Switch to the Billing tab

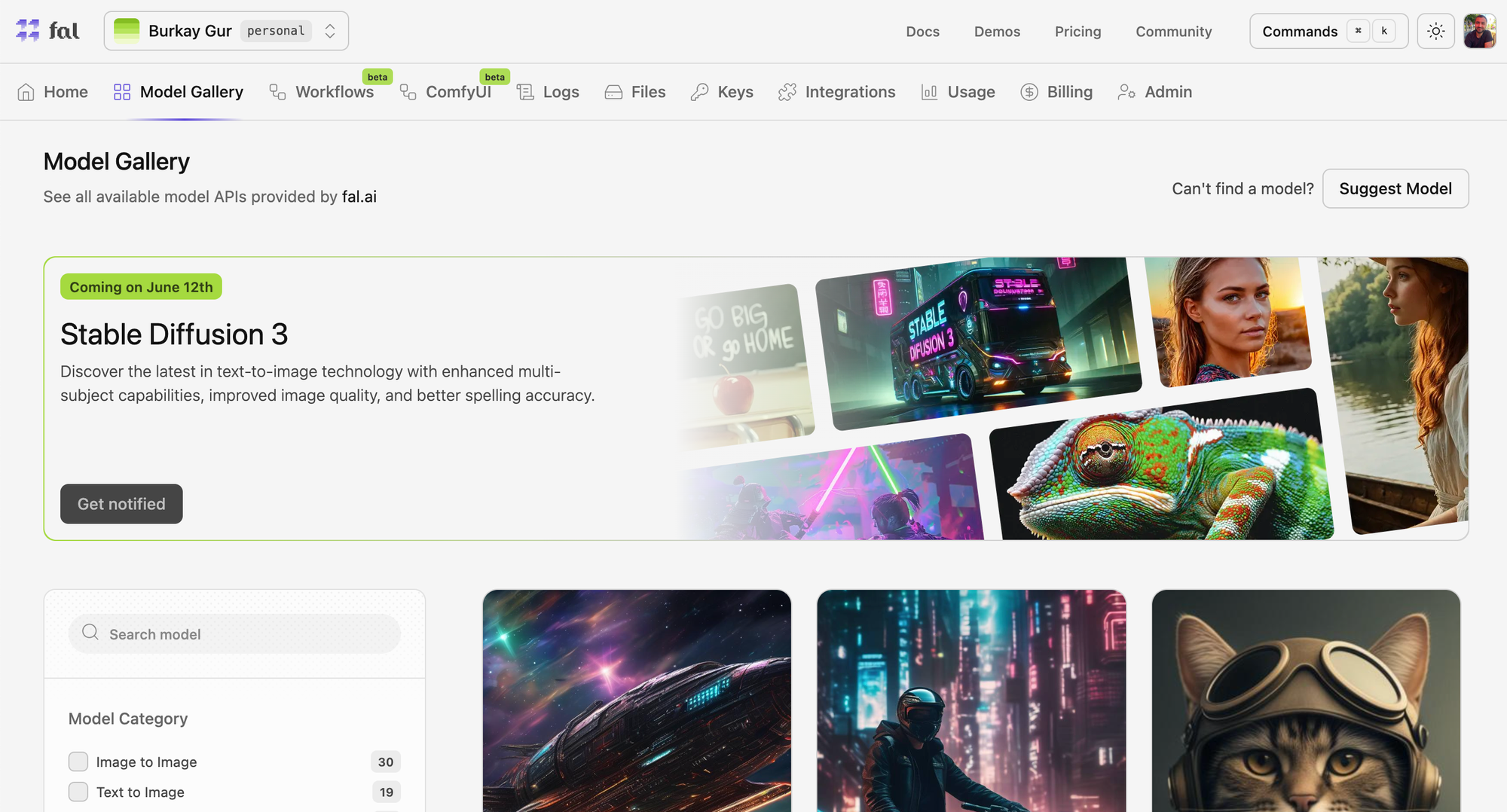pos(1056,92)
